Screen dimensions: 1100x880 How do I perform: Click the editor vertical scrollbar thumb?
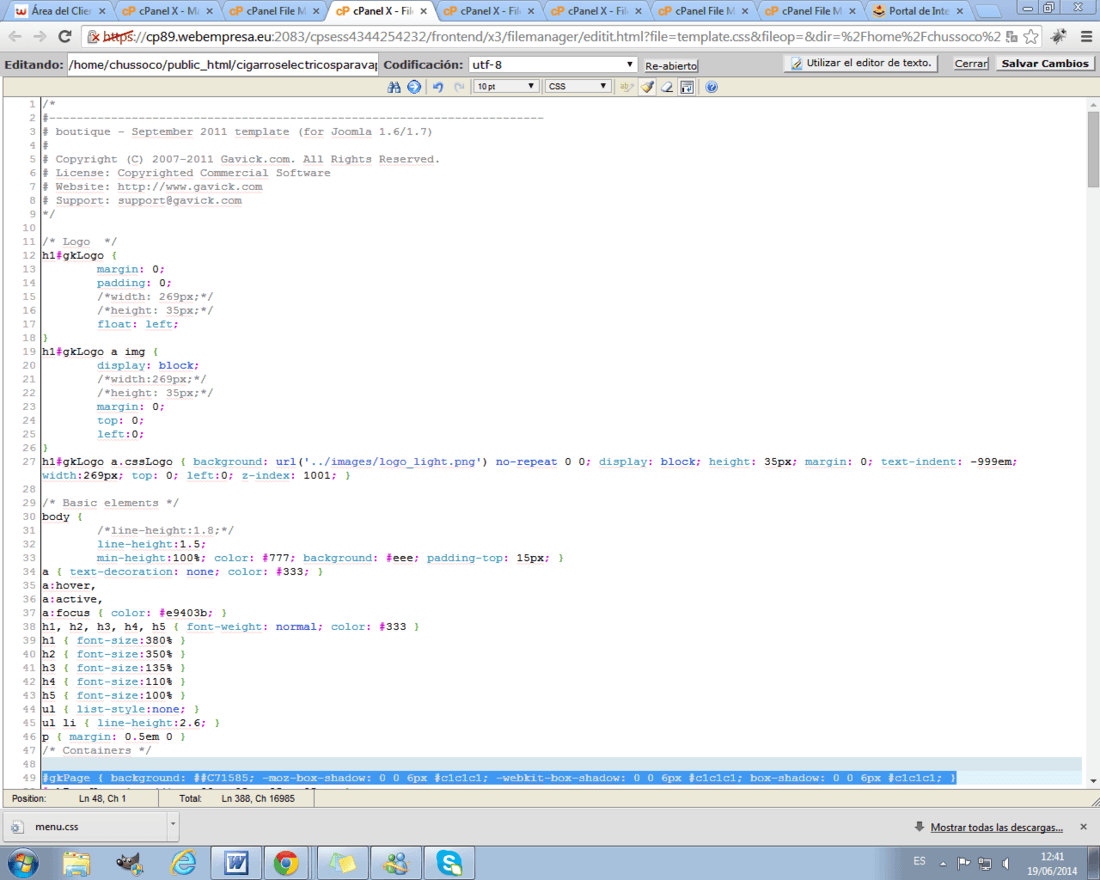[1093, 149]
